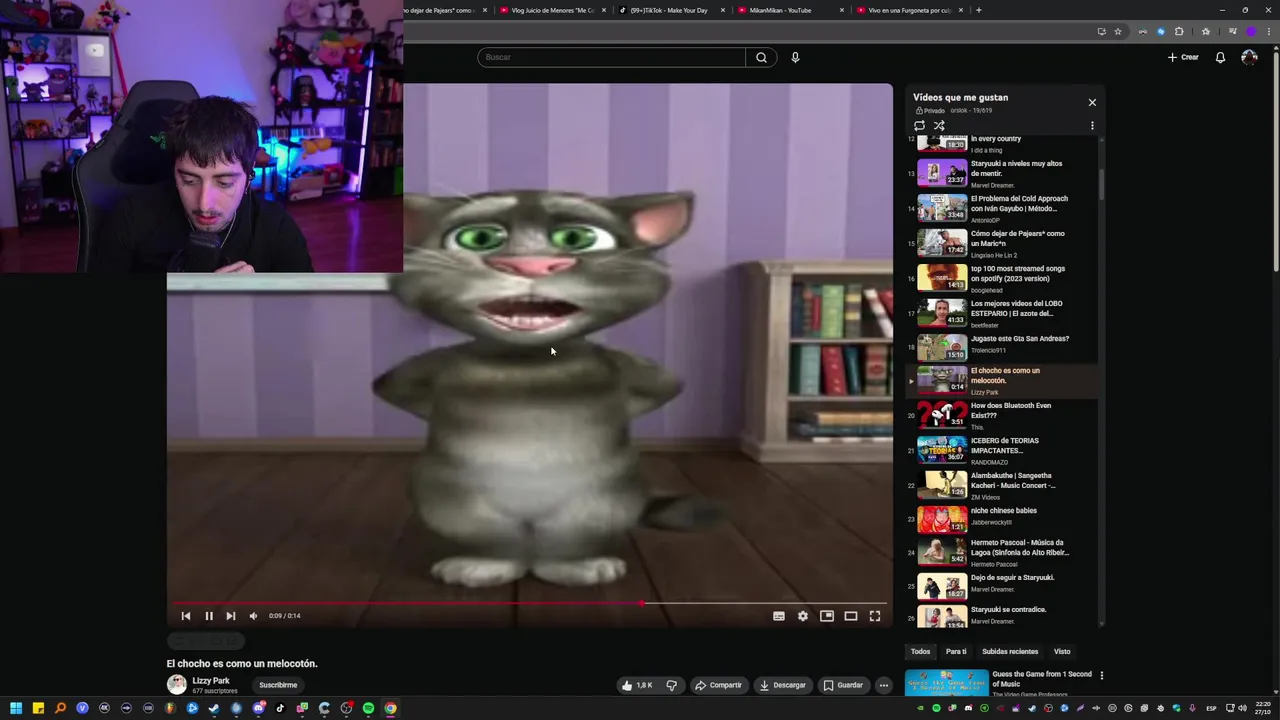Viewport: 1280px width, 720px height.
Task: Click the YouTube search field
Action: (611, 57)
